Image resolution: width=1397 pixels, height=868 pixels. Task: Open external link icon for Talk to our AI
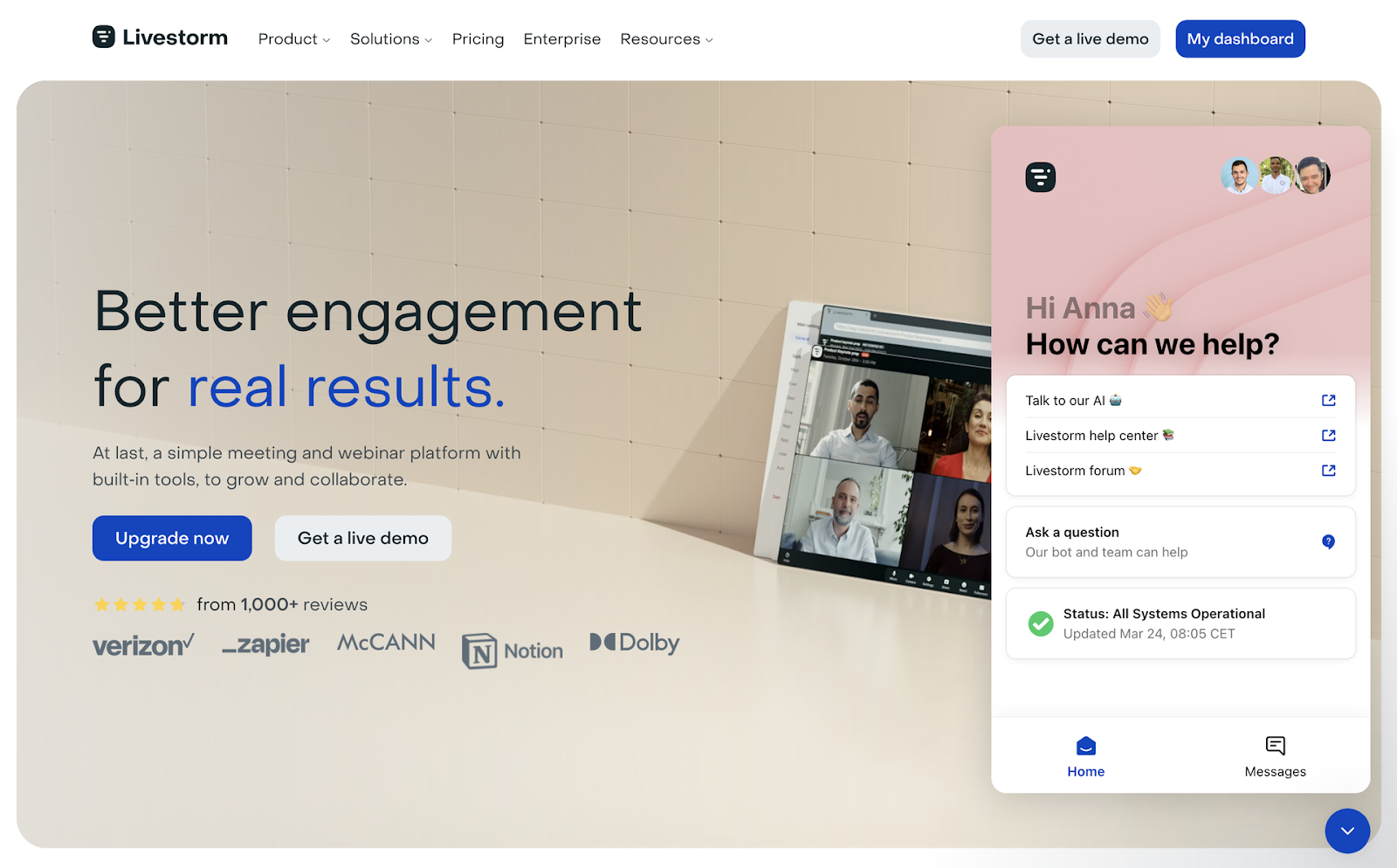[1328, 400]
